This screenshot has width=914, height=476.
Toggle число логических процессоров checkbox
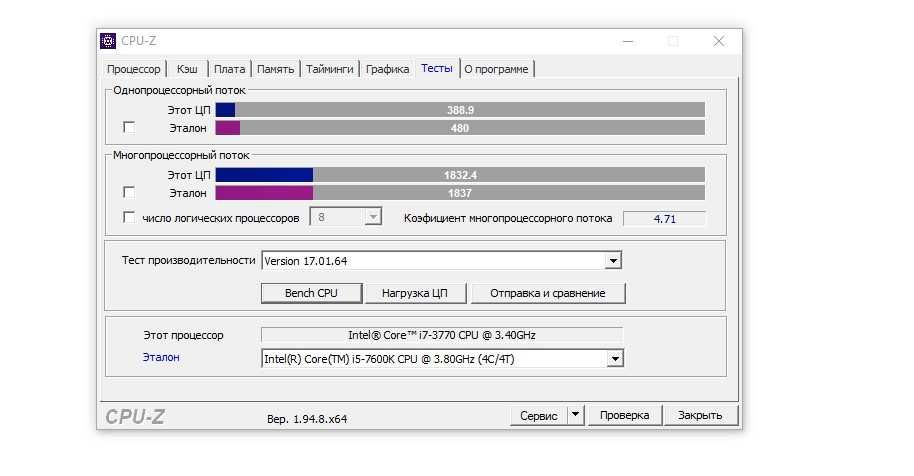tap(129, 217)
